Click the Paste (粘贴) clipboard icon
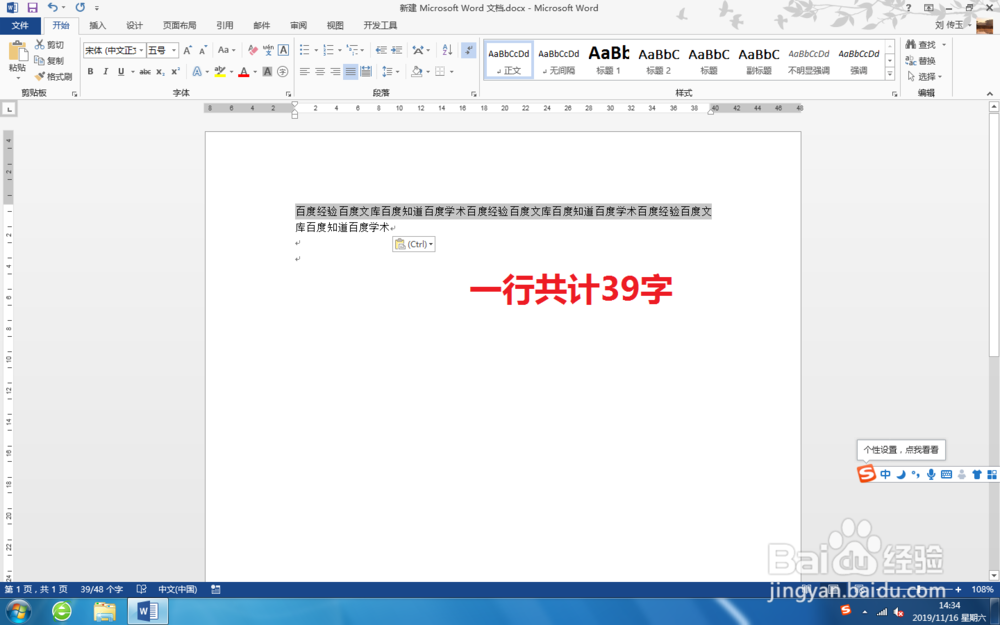This screenshot has width=1000, height=625. tap(17, 52)
